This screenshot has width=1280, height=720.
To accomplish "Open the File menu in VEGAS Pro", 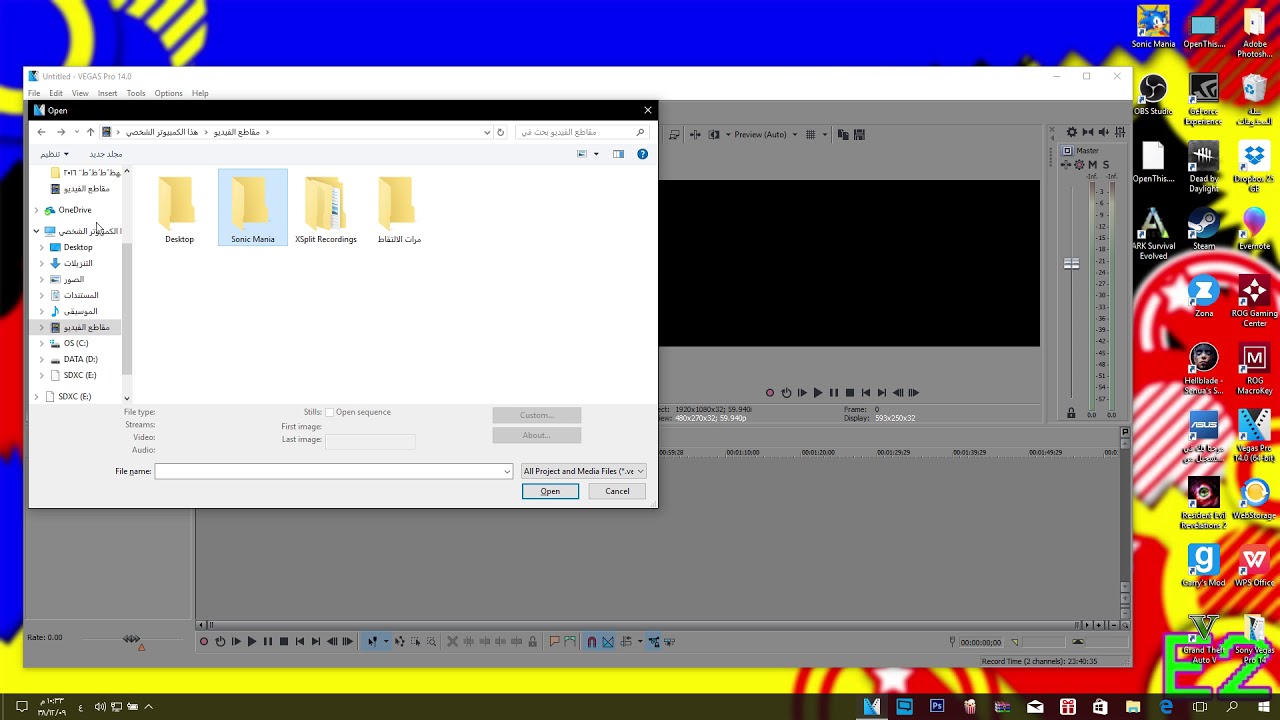I will (x=34, y=93).
